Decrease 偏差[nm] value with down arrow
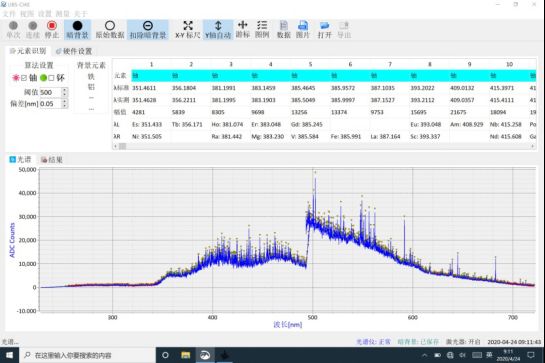 point(64,106)
